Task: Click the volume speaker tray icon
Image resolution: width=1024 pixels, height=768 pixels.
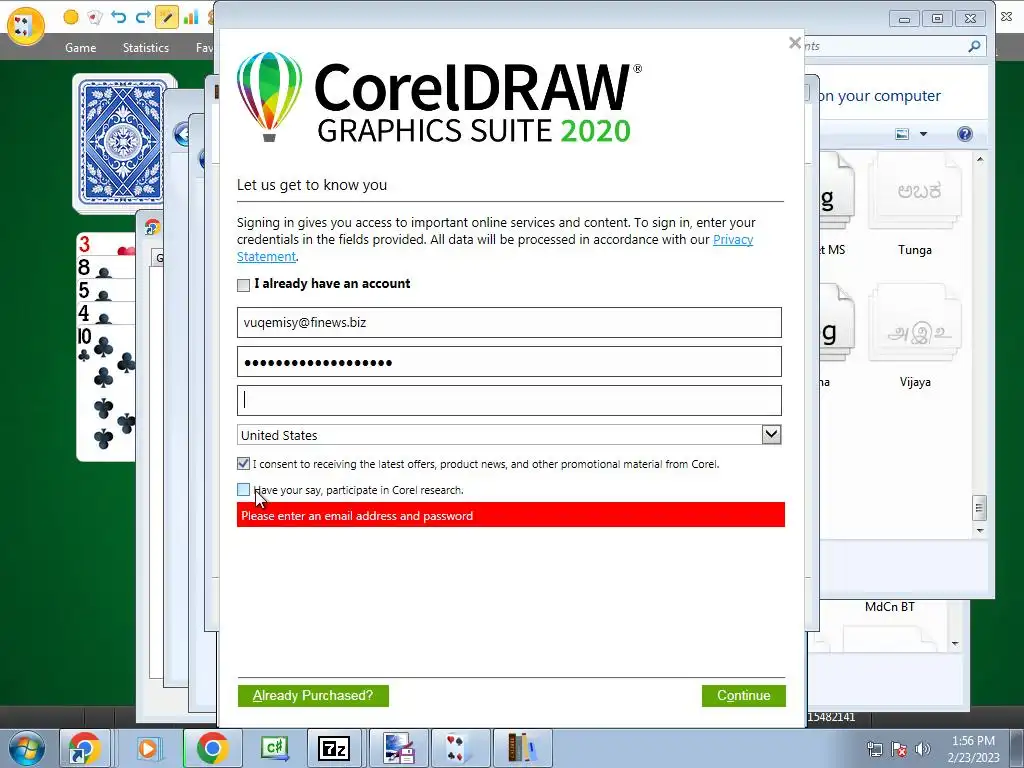Action: click(923, 749)
